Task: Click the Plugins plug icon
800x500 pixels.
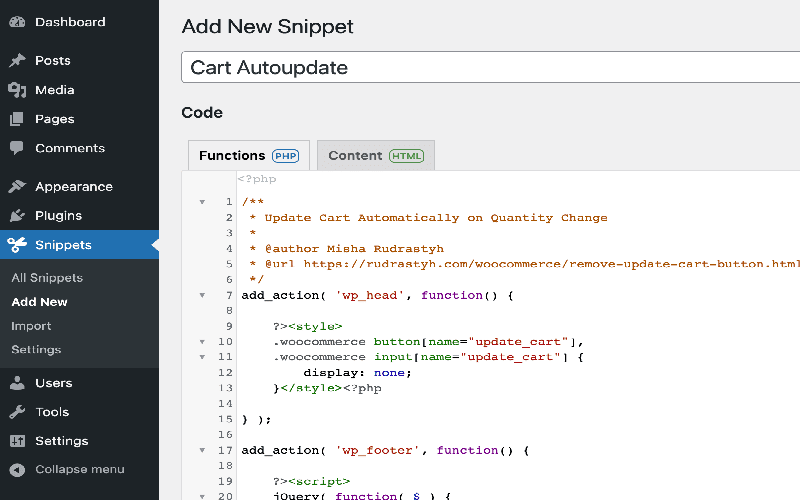Action: coord(17,215)
